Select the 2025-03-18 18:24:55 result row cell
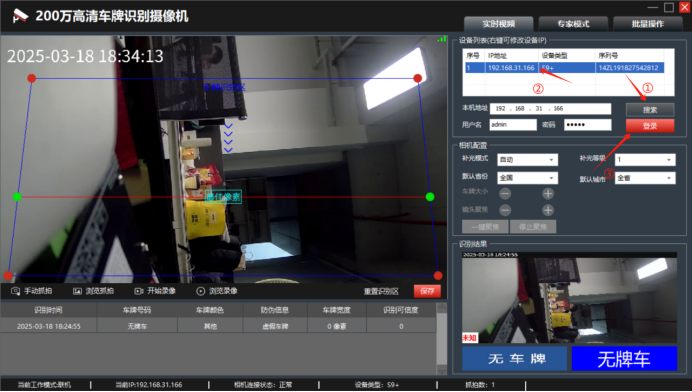This screenshot has height=392, width=692. 49,326
